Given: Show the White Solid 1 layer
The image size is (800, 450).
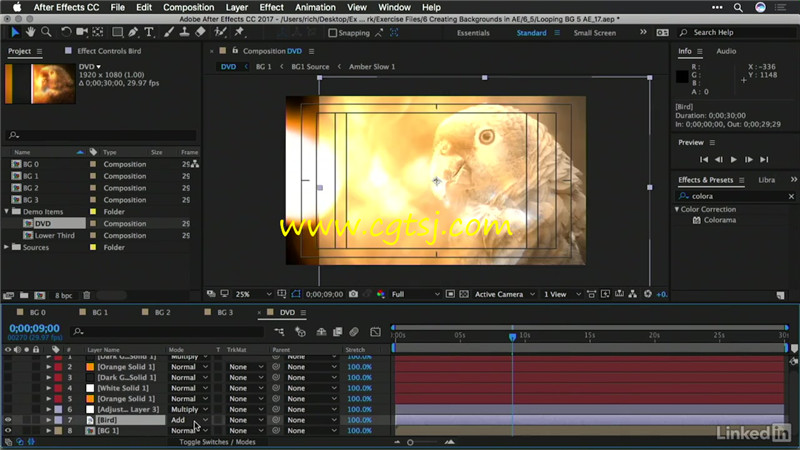Looking at the screenshot, I should (8, 388).
